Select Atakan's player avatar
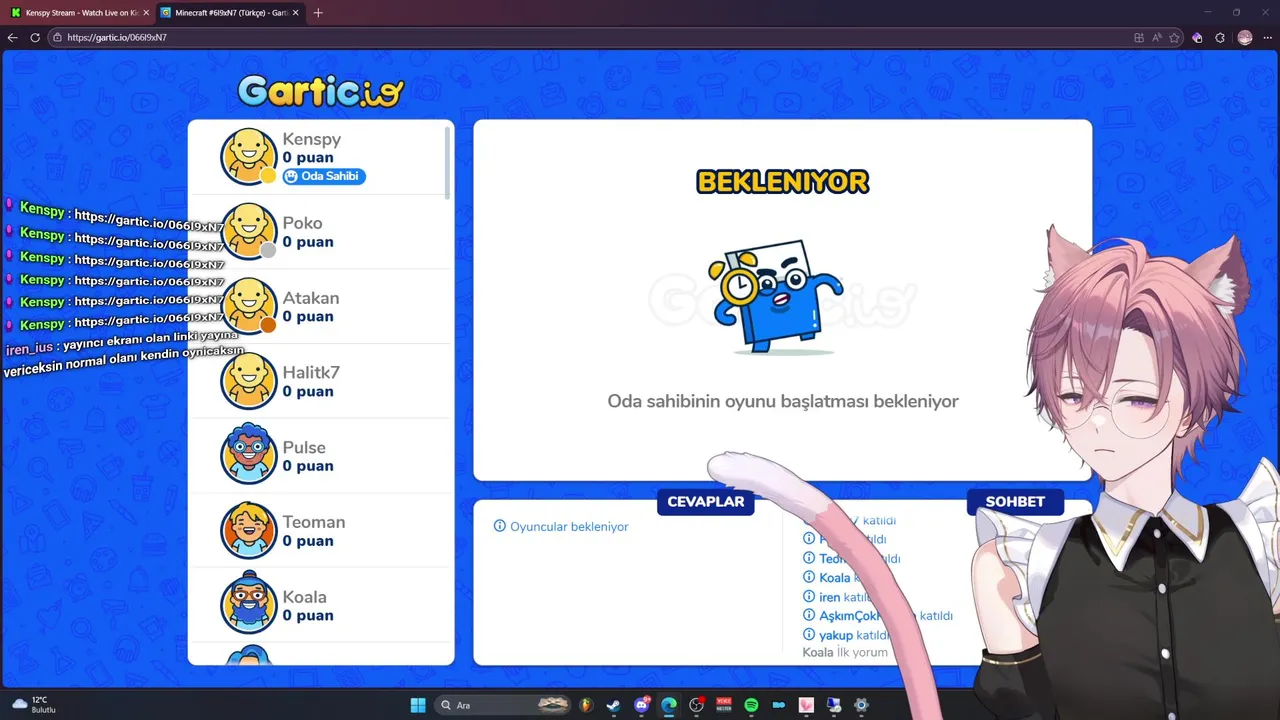Viewport: 1280px width, 720px height. [248, 306]
